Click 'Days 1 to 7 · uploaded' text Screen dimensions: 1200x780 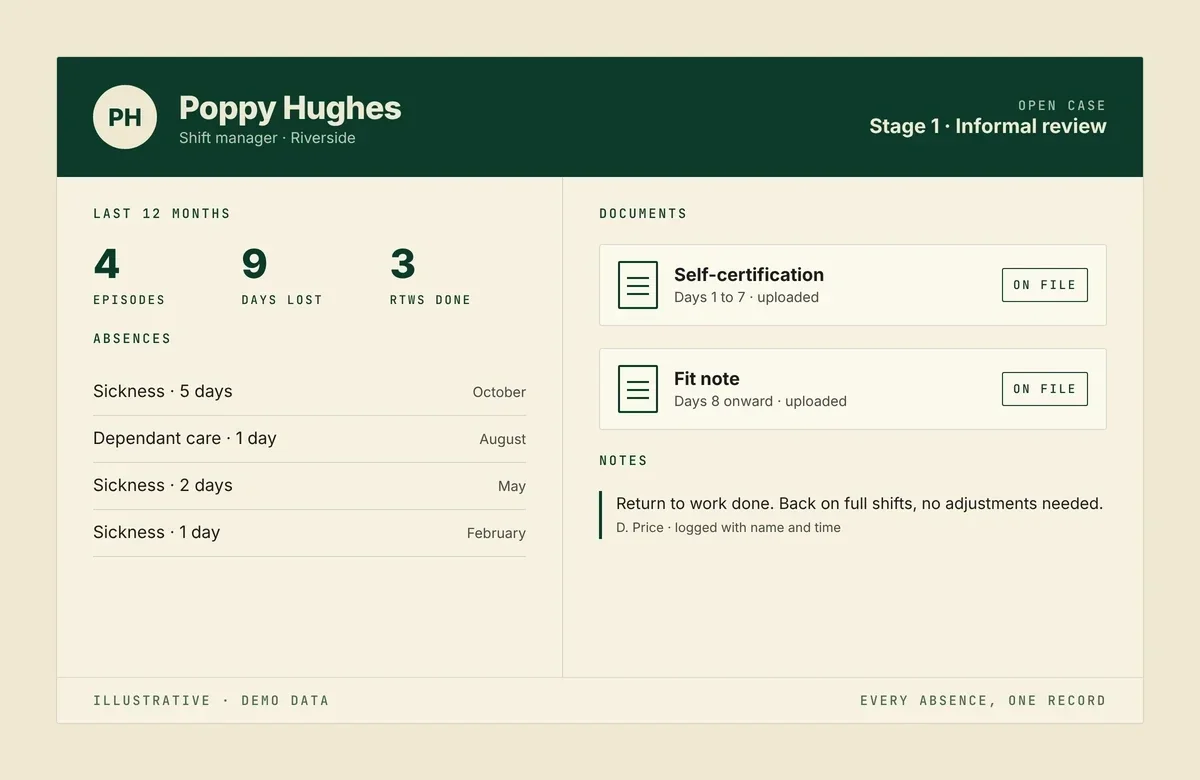(x=746, y=297)
